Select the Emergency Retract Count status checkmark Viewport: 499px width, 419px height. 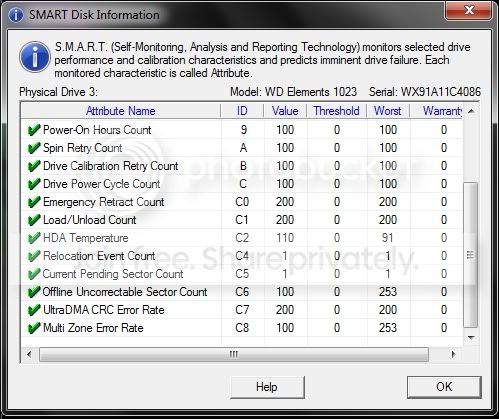coord(34,202)
